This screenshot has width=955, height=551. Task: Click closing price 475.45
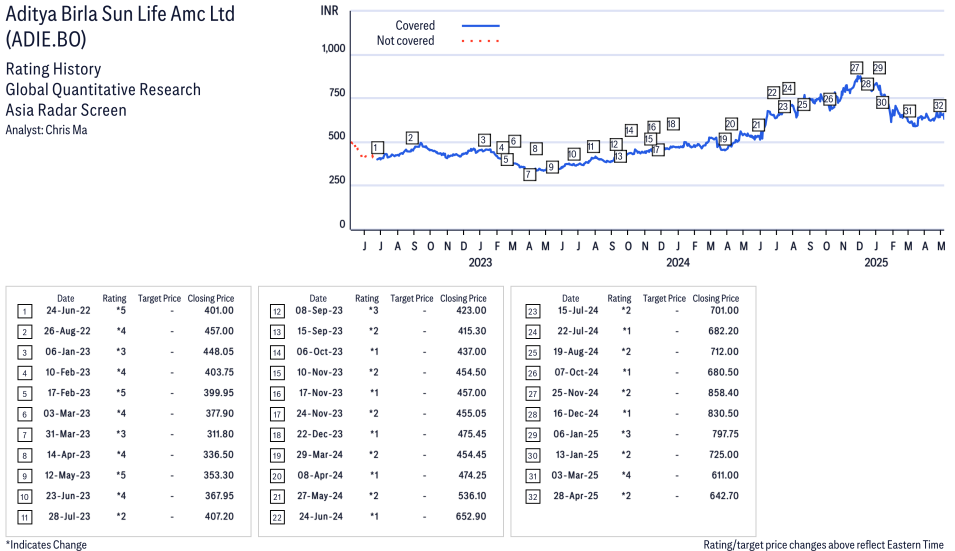pyautogui.click(x=472, y=434)
